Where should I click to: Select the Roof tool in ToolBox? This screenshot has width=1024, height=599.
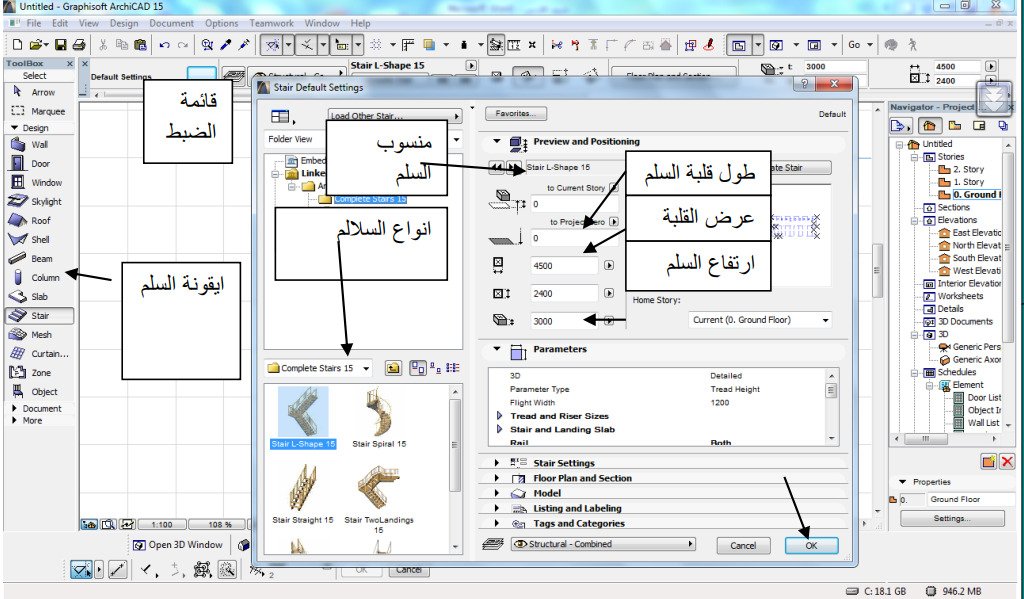(39, 220)
